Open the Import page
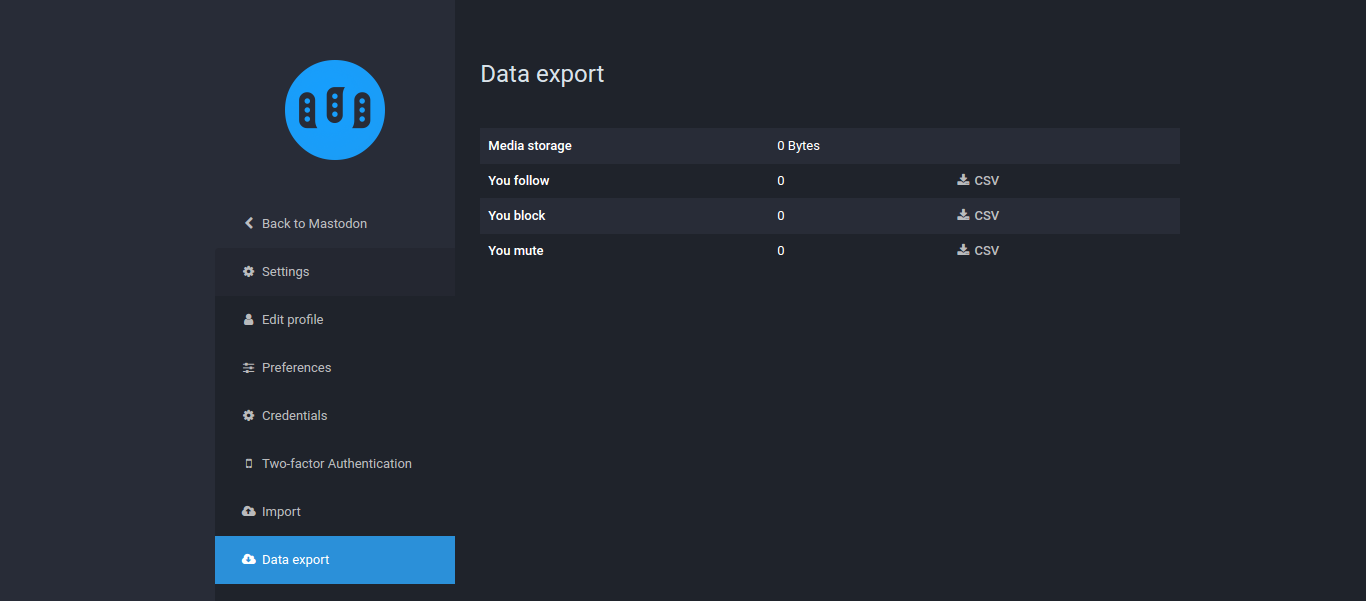This screenshot has width=1366, height=601. point(335,512)
